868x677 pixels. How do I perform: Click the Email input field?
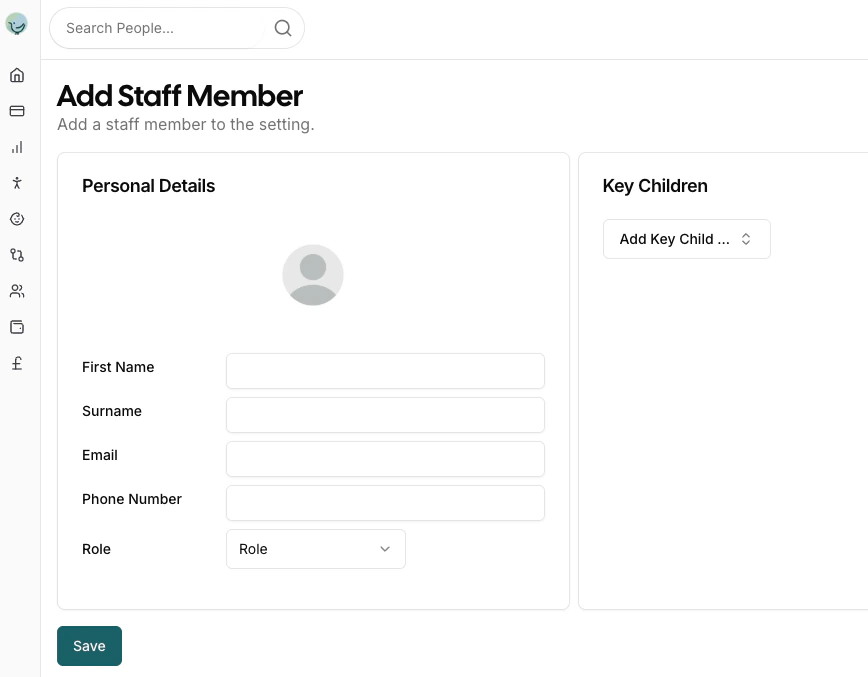pos(385,459)
